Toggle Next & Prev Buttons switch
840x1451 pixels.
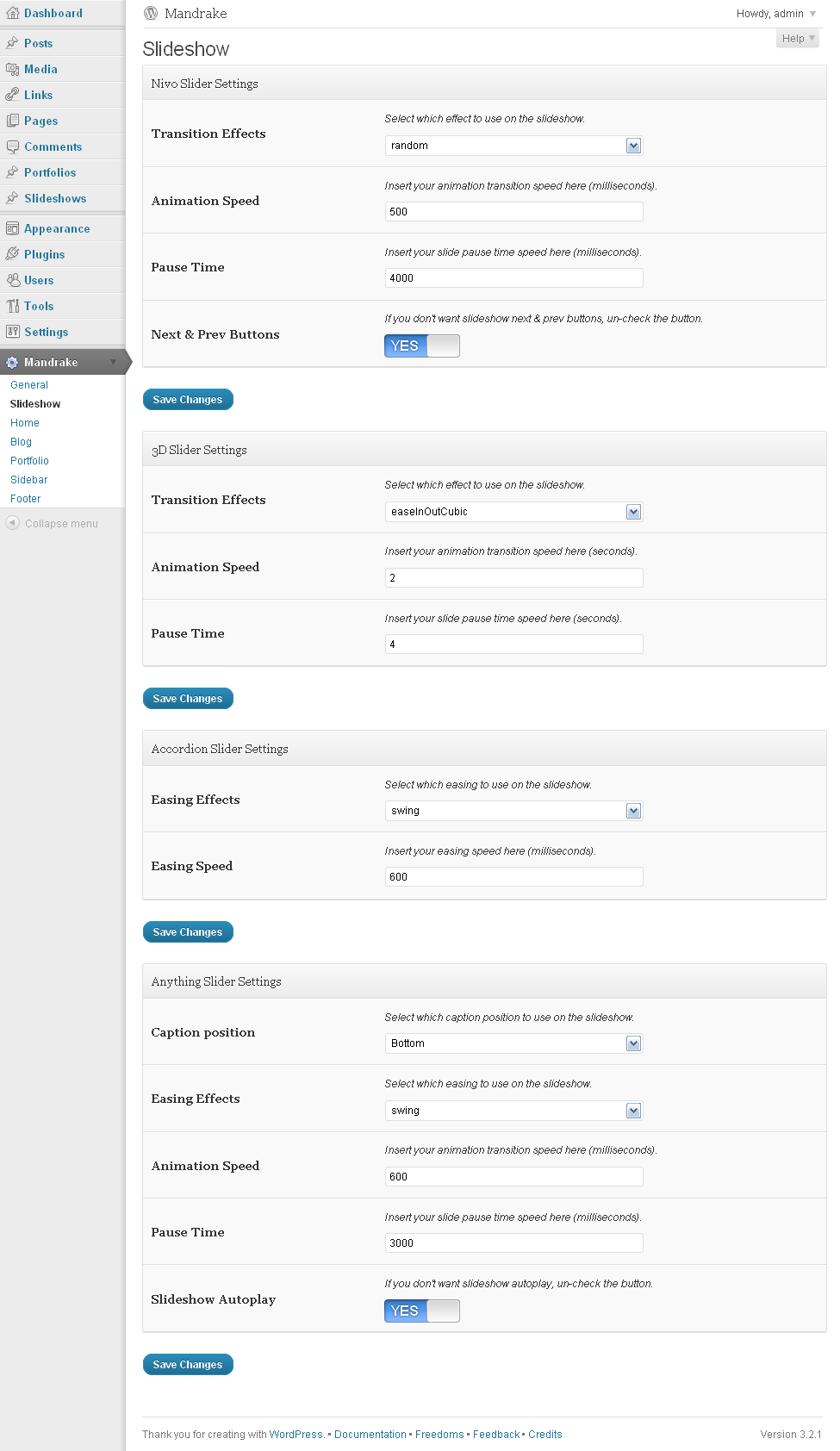421,346
